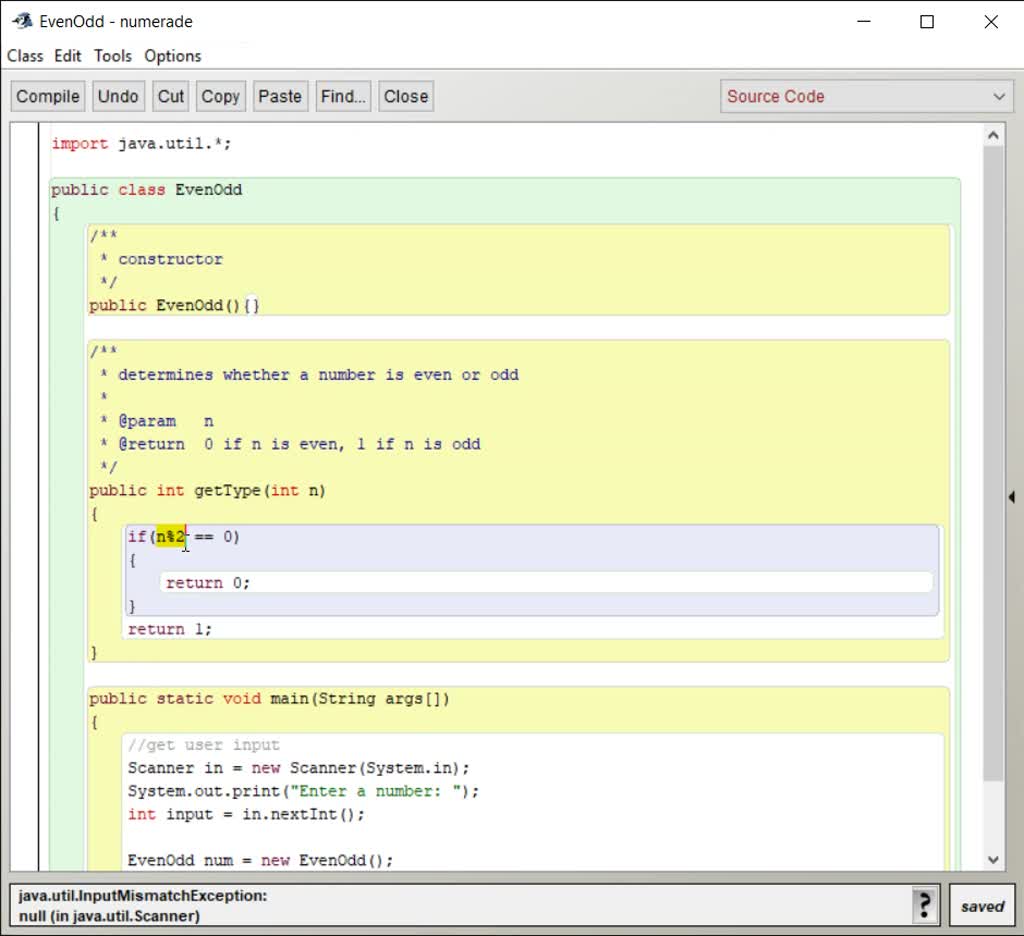Open the Options menu
The image size is (1024, 936).
[172, 56]
